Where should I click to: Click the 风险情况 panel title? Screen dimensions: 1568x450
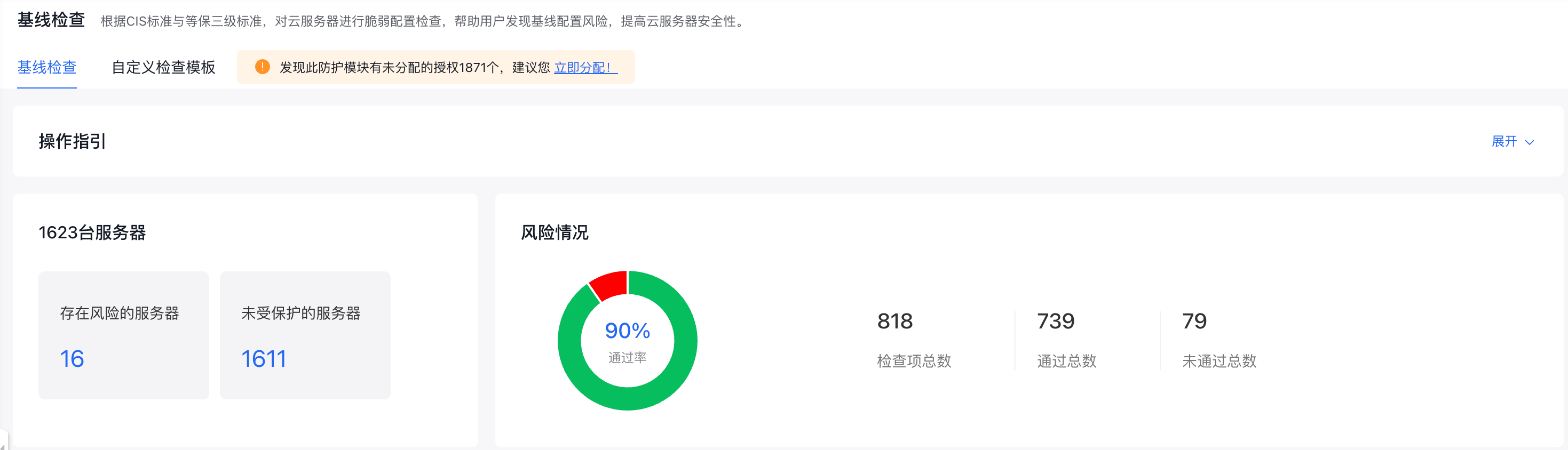point(555,232)
